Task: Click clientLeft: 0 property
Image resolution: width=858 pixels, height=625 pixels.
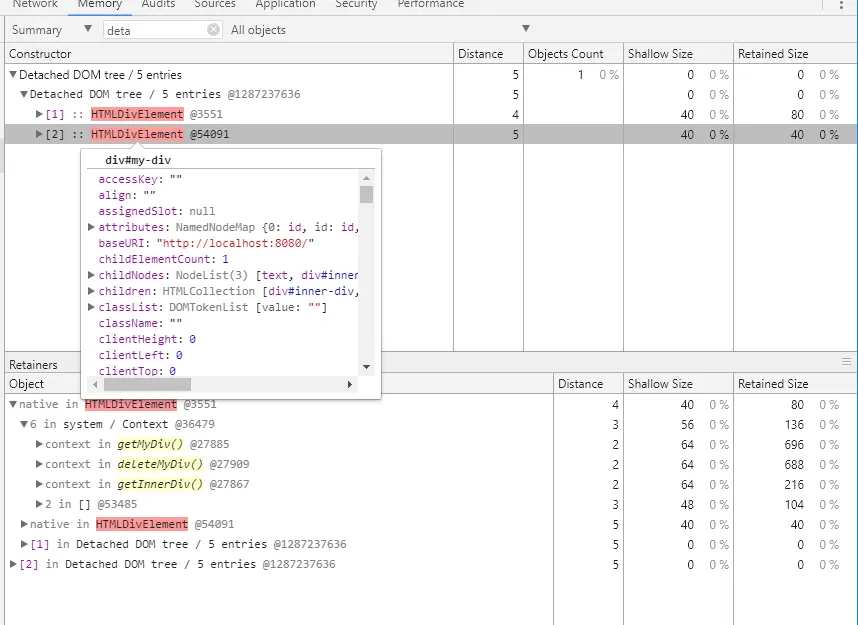Action: (x=141, y=355)
